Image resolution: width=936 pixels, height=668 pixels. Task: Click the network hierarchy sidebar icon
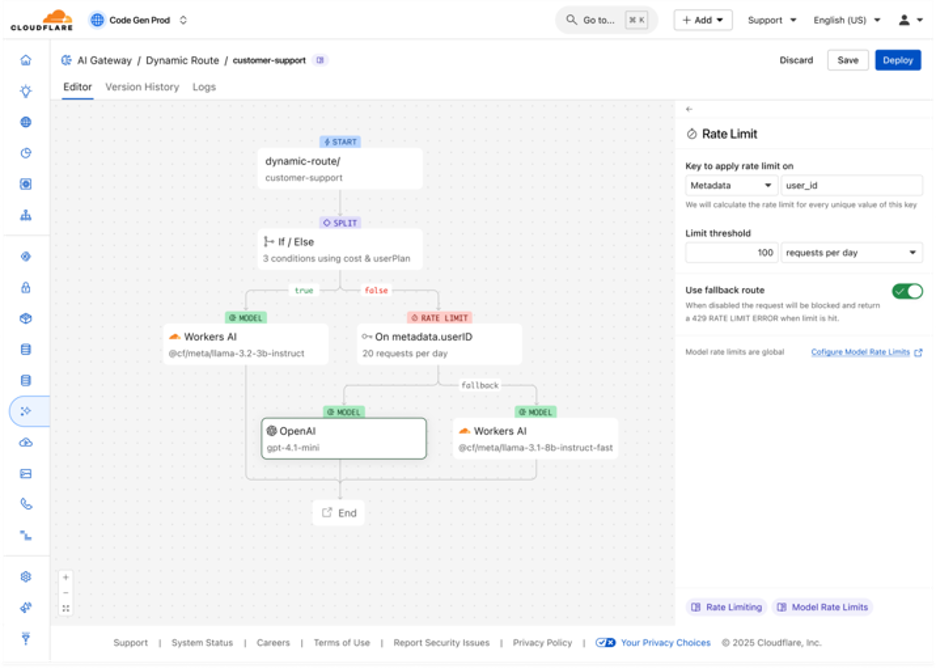pos(26,215)
